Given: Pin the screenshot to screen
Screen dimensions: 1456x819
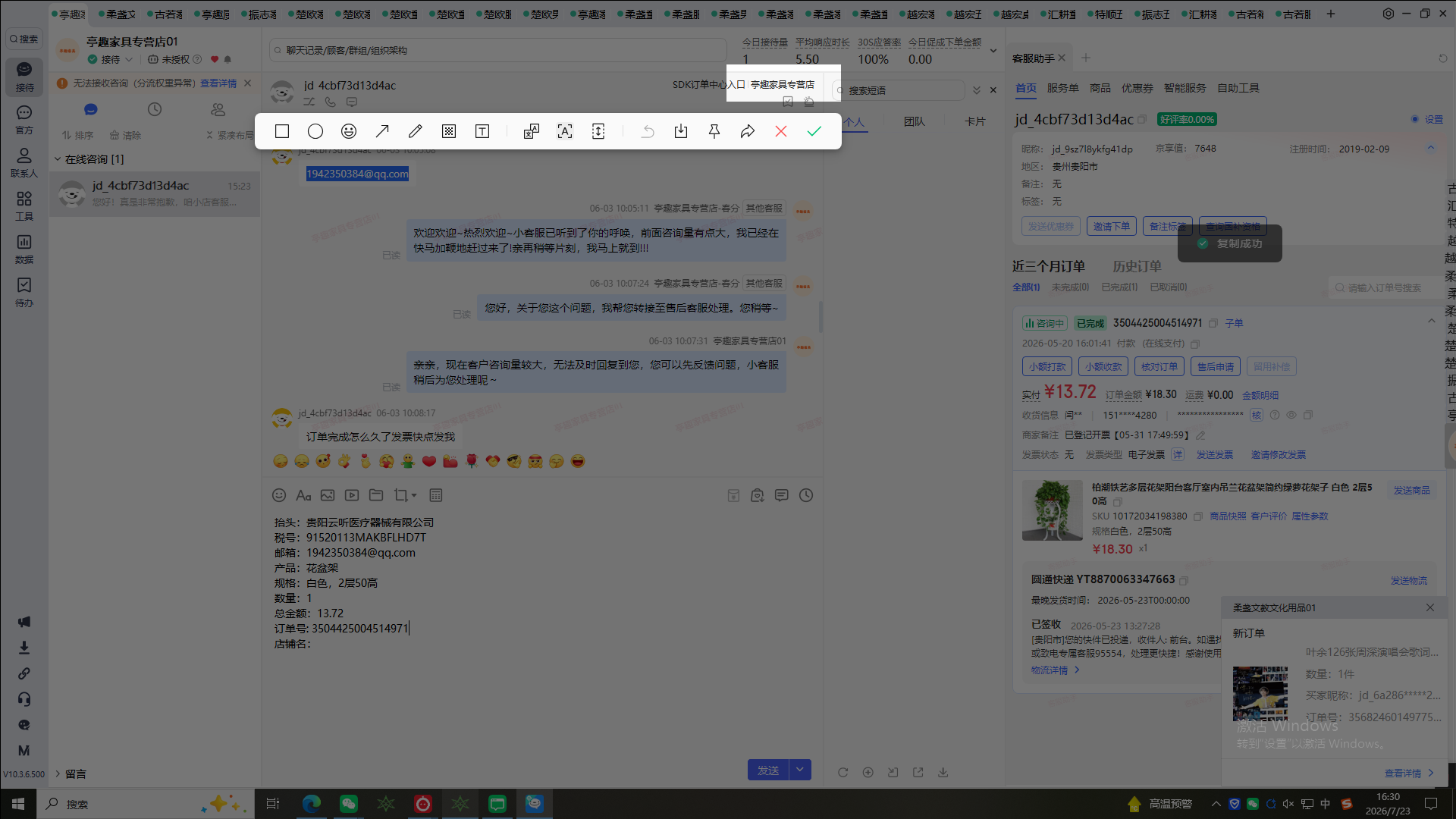Looking at the screenshot, I should click(x=714, y=131).
